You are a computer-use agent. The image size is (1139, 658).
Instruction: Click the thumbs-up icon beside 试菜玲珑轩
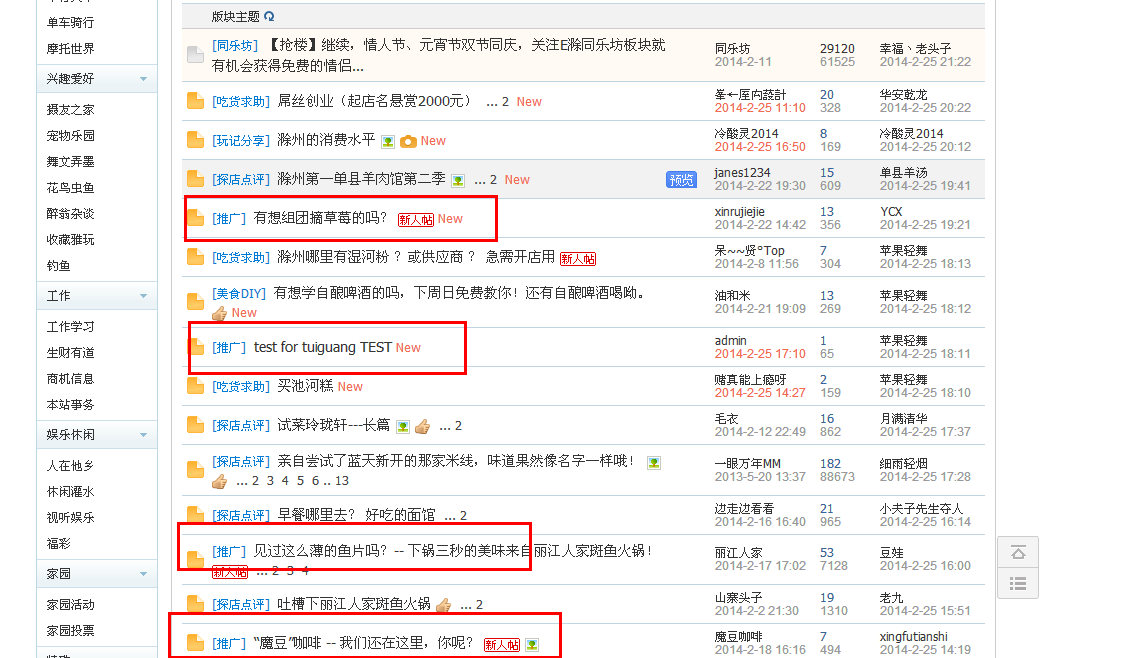[423, 426]
